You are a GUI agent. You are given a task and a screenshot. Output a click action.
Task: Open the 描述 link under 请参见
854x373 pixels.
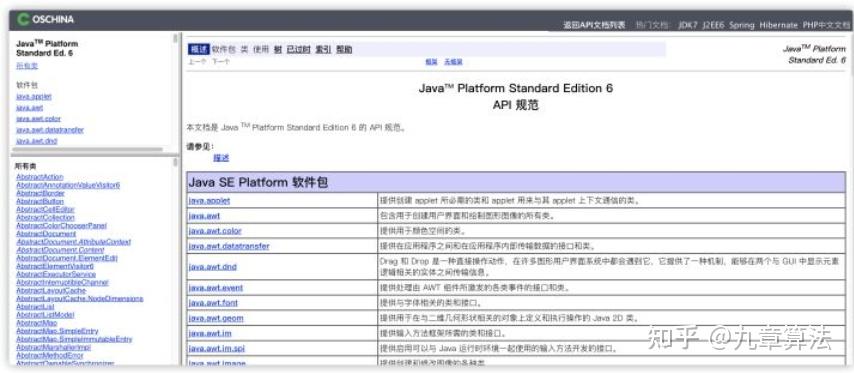(221, 158)
